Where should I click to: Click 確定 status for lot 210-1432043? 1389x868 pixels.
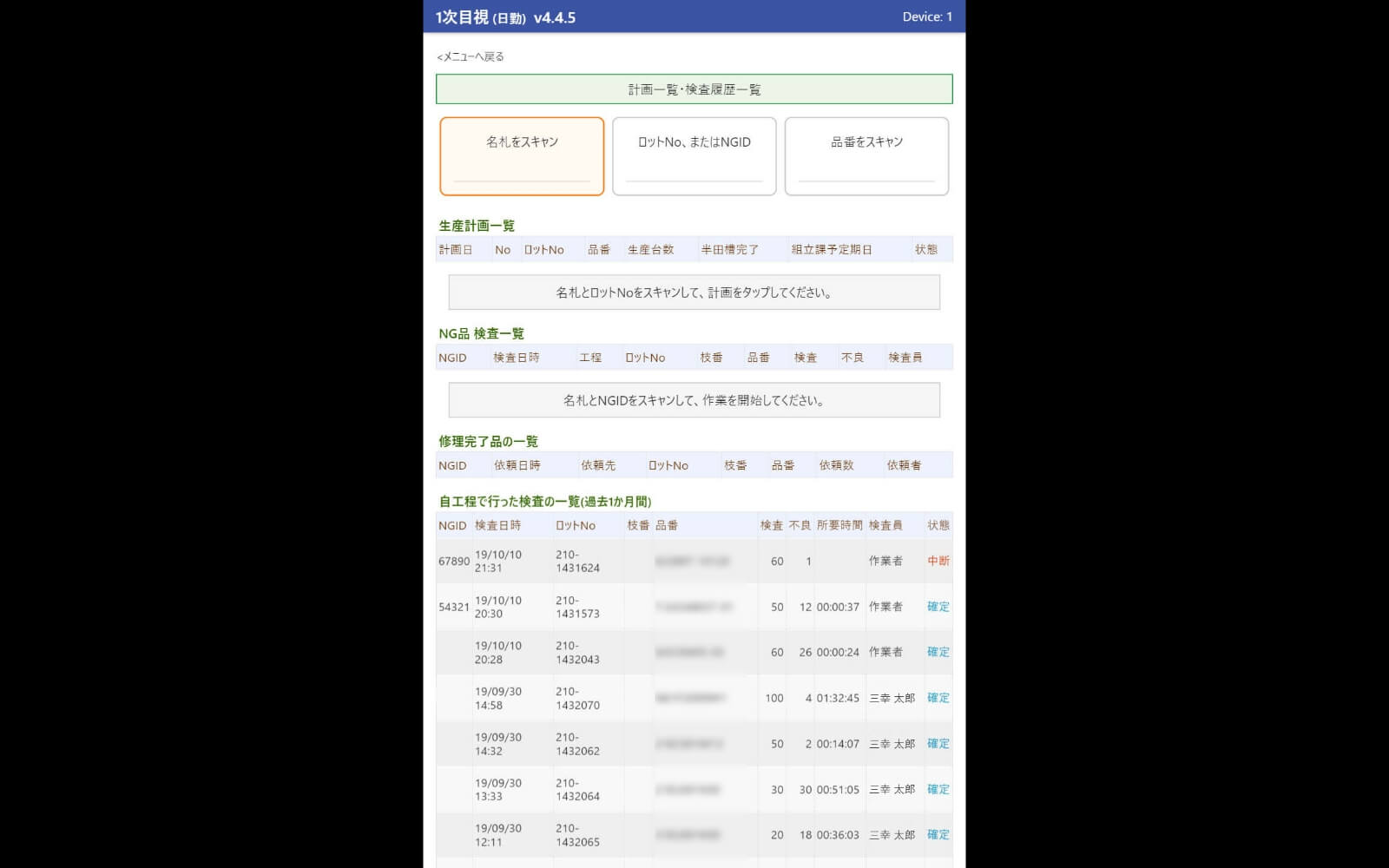point(938,652)
